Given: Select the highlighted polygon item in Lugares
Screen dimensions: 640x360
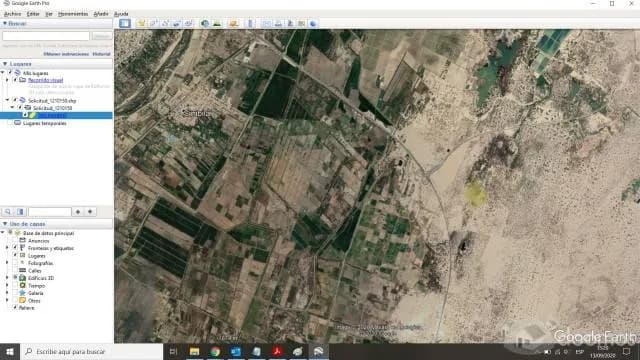Looking at the screenshot, I should [x=56, y=116].
